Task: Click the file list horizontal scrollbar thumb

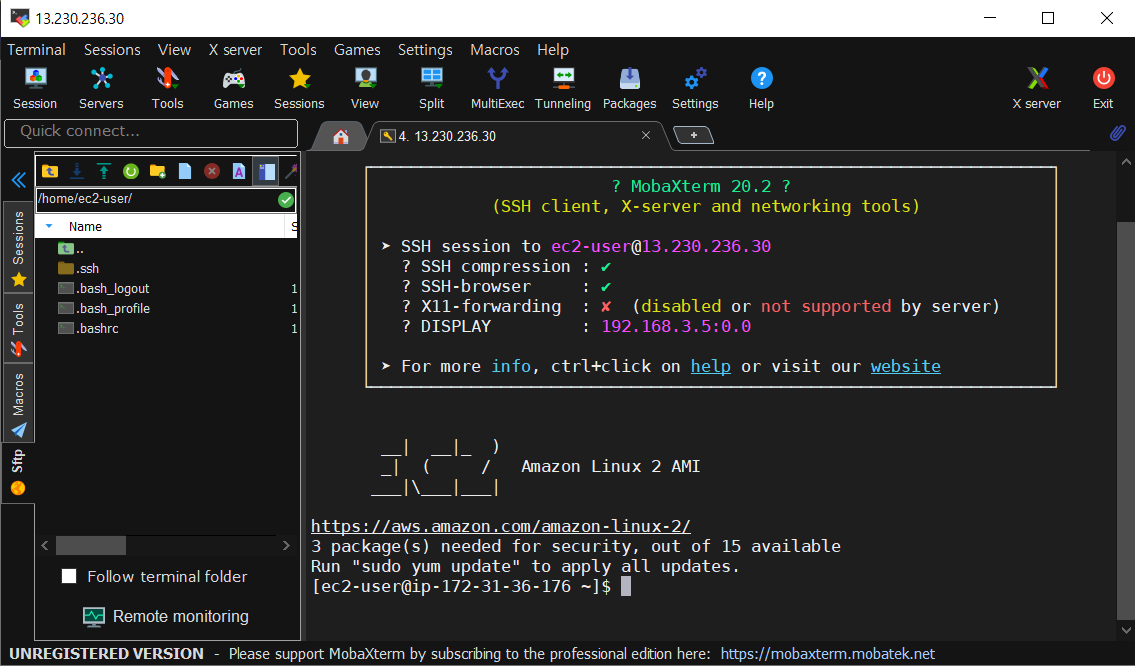Action: click(90, 545)
